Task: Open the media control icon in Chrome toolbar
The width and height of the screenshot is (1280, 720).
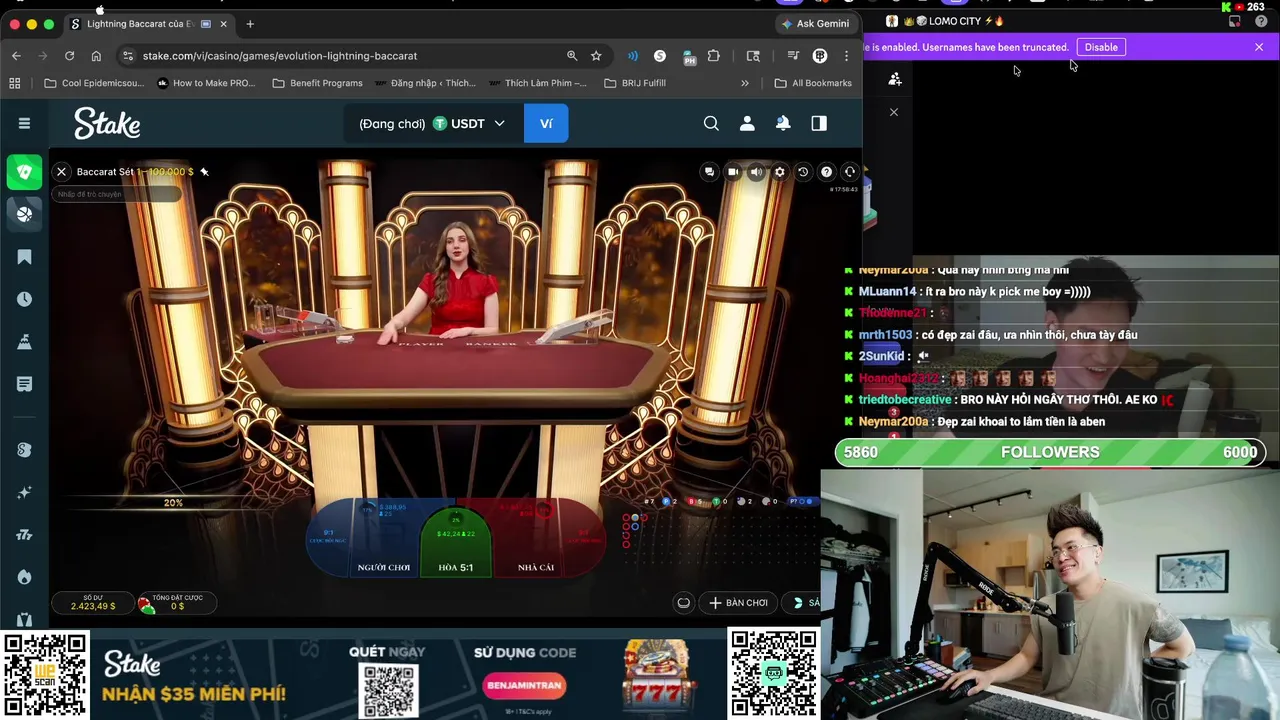Action: (793, 56)
